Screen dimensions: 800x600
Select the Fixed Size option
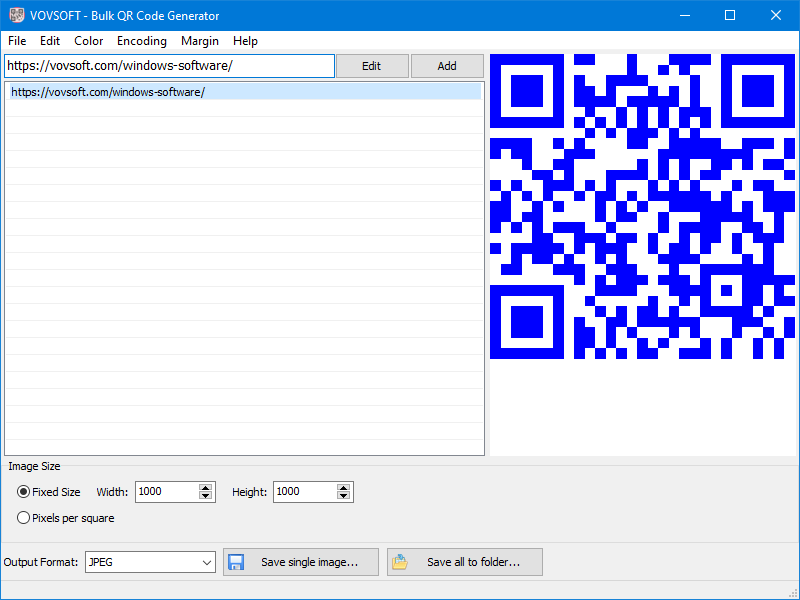(22, 492)
